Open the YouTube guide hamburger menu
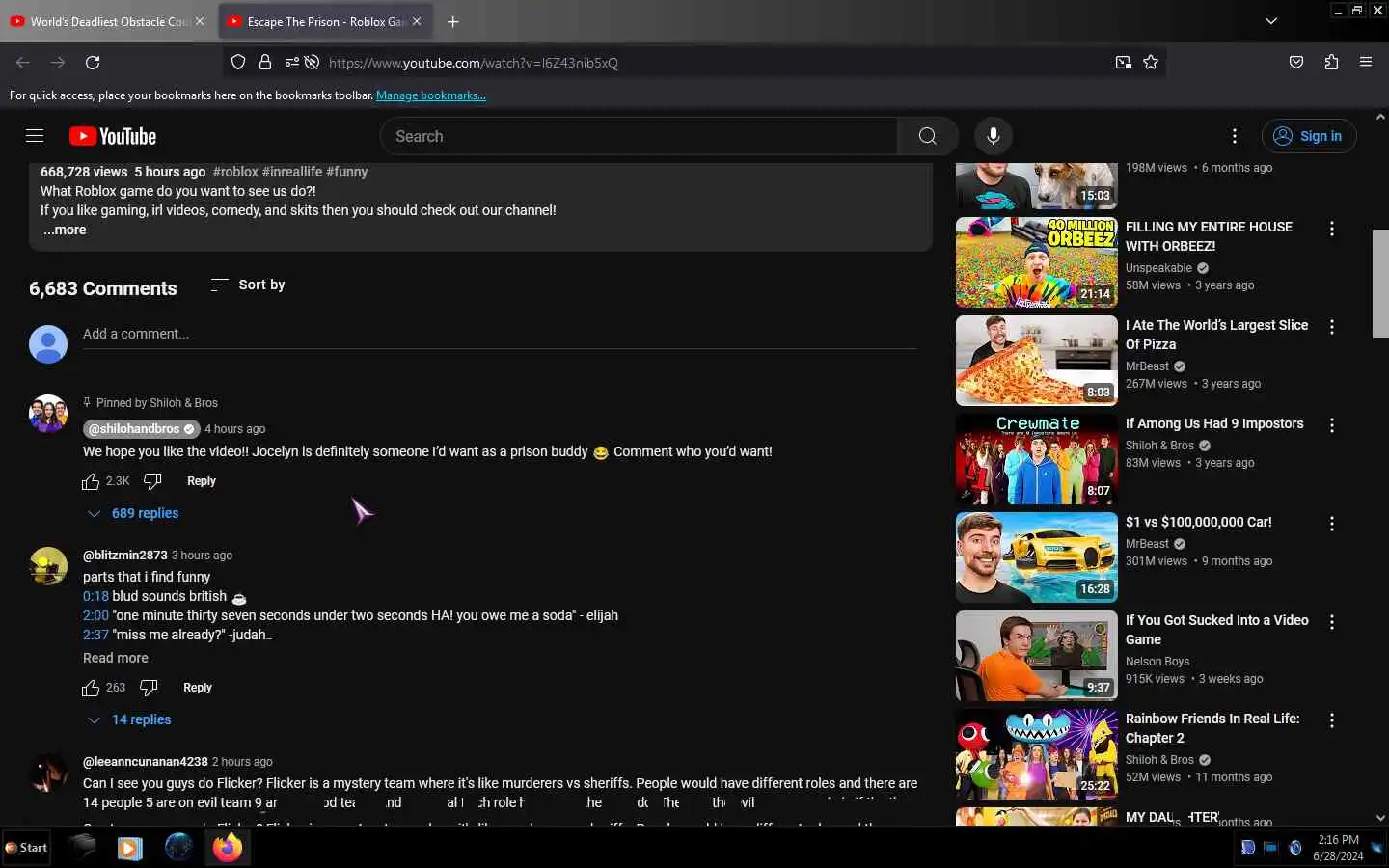The width and height of the screenshot is (1389, 868). (x=35, y=136)
